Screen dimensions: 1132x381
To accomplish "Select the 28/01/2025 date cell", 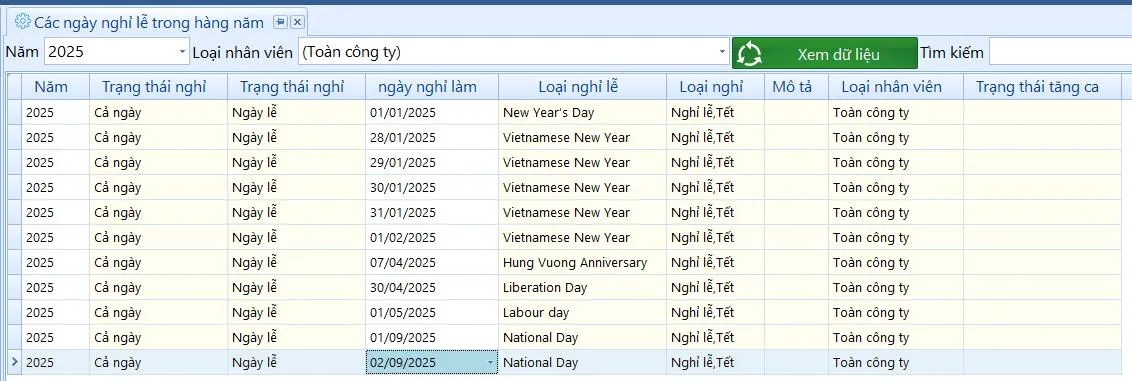I will pos(432,137).
